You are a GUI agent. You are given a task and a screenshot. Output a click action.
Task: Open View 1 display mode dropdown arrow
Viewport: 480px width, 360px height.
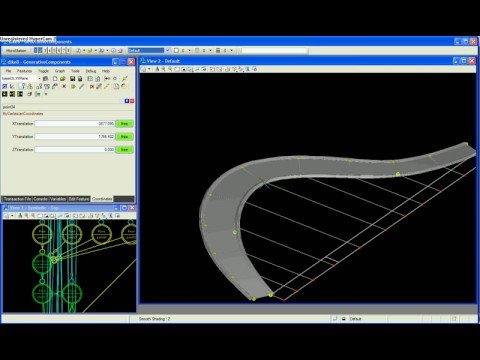point(12,216)
